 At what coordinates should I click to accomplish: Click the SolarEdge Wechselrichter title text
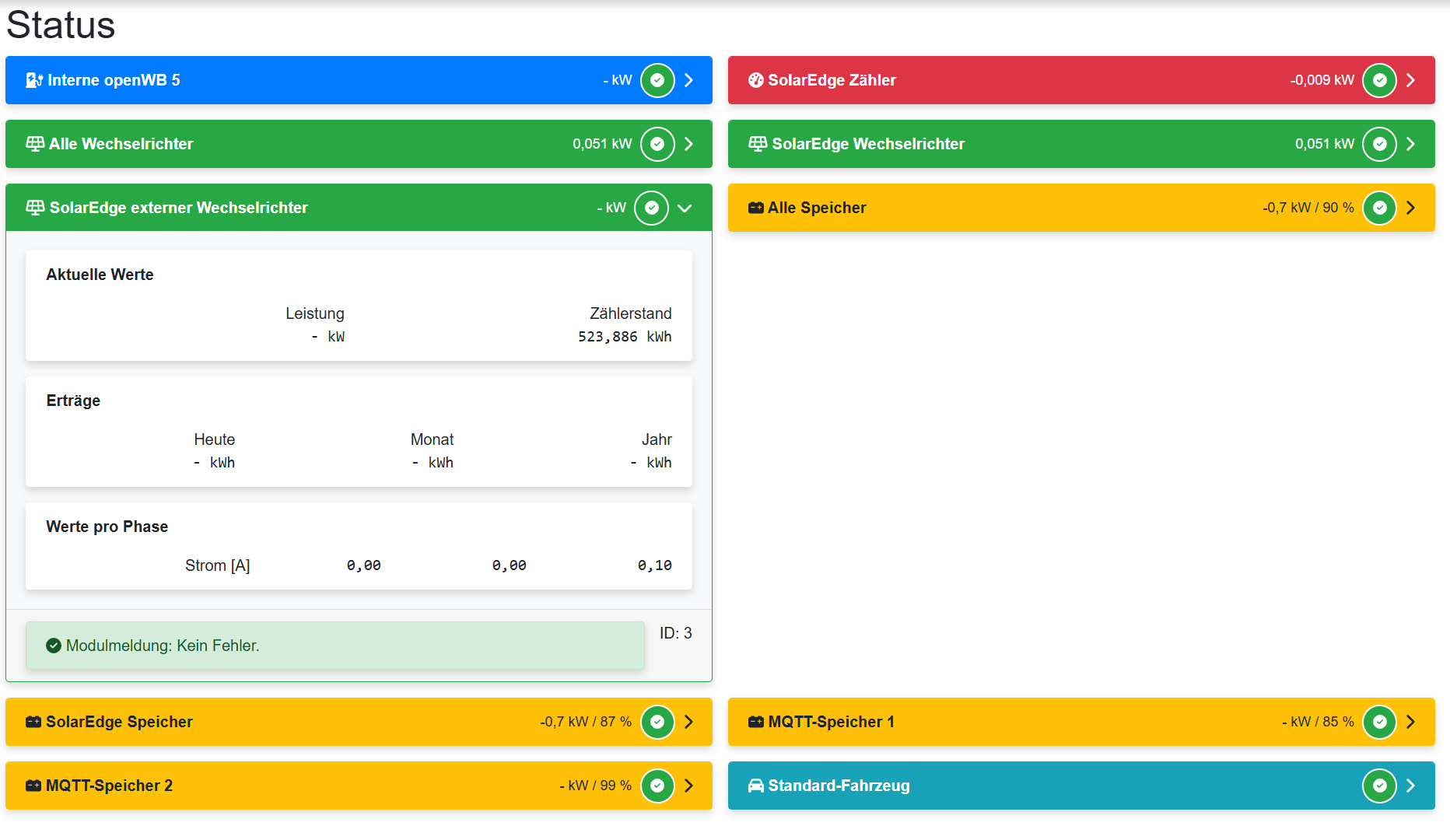coord(867,144)
